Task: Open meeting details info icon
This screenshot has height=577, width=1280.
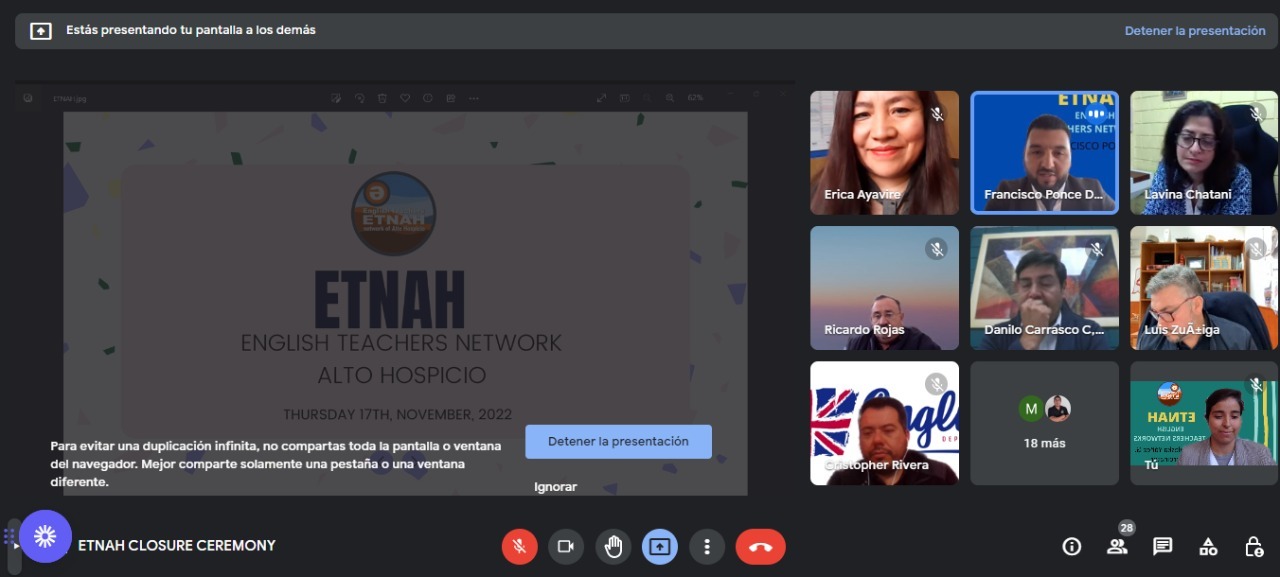Action: 1072,546
